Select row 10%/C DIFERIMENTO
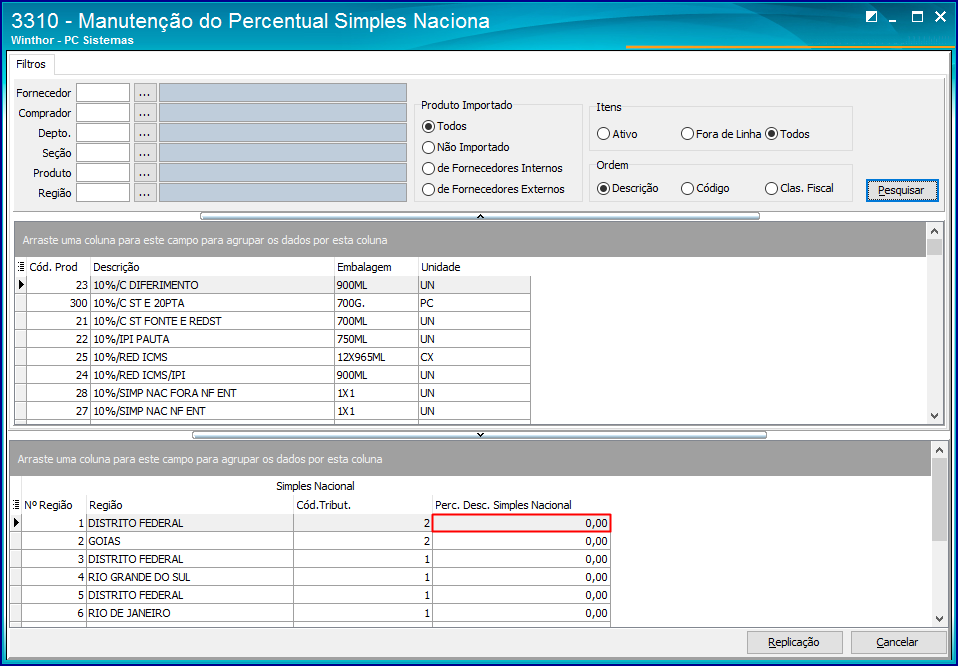This screenshot has width=958, height=666. [272, 285]
